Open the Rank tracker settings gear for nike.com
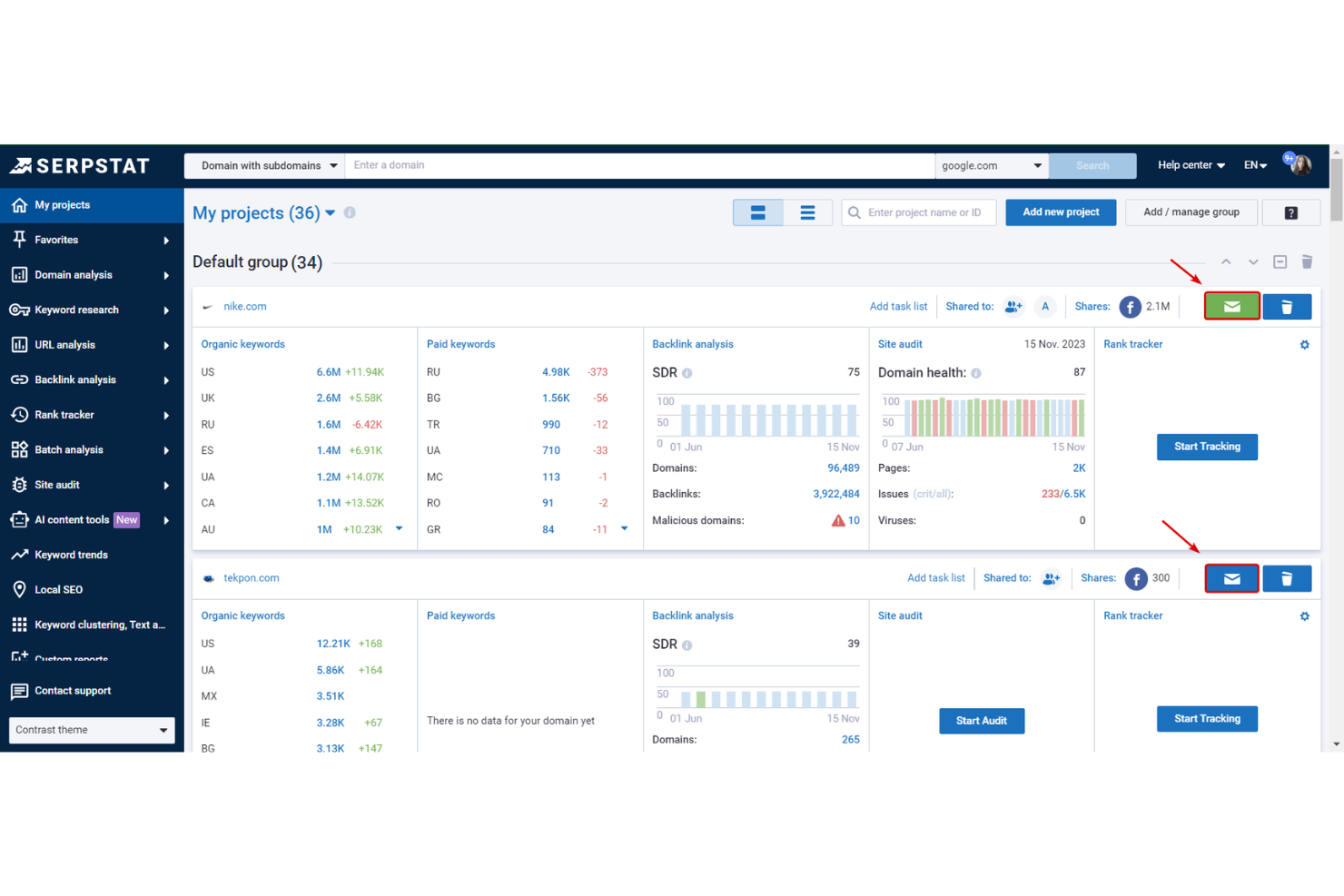Screen dimensions: 1344x896 click(1304, 344)
